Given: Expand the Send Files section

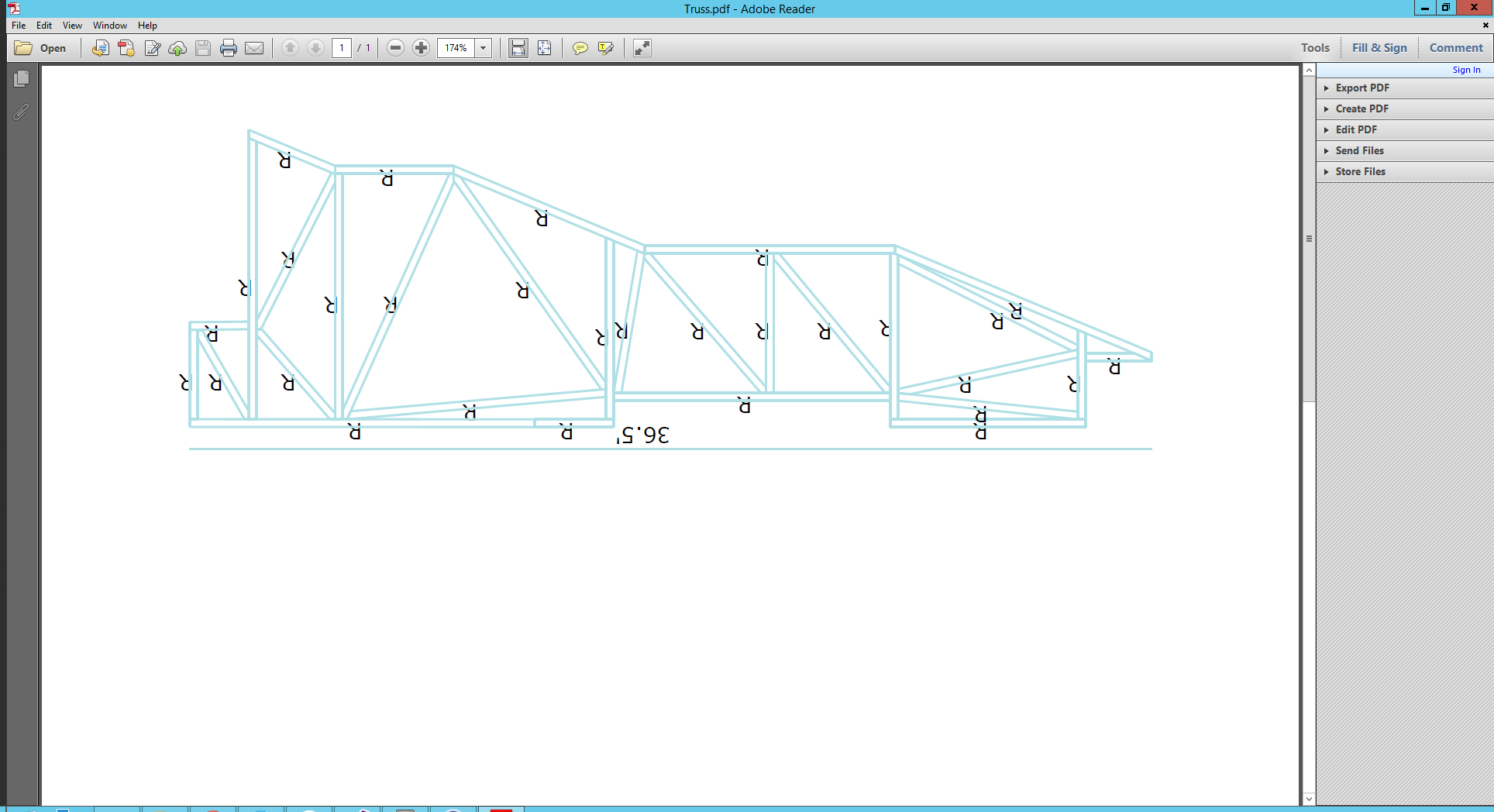Looking at the screenshot, I should pos(1359,151).
